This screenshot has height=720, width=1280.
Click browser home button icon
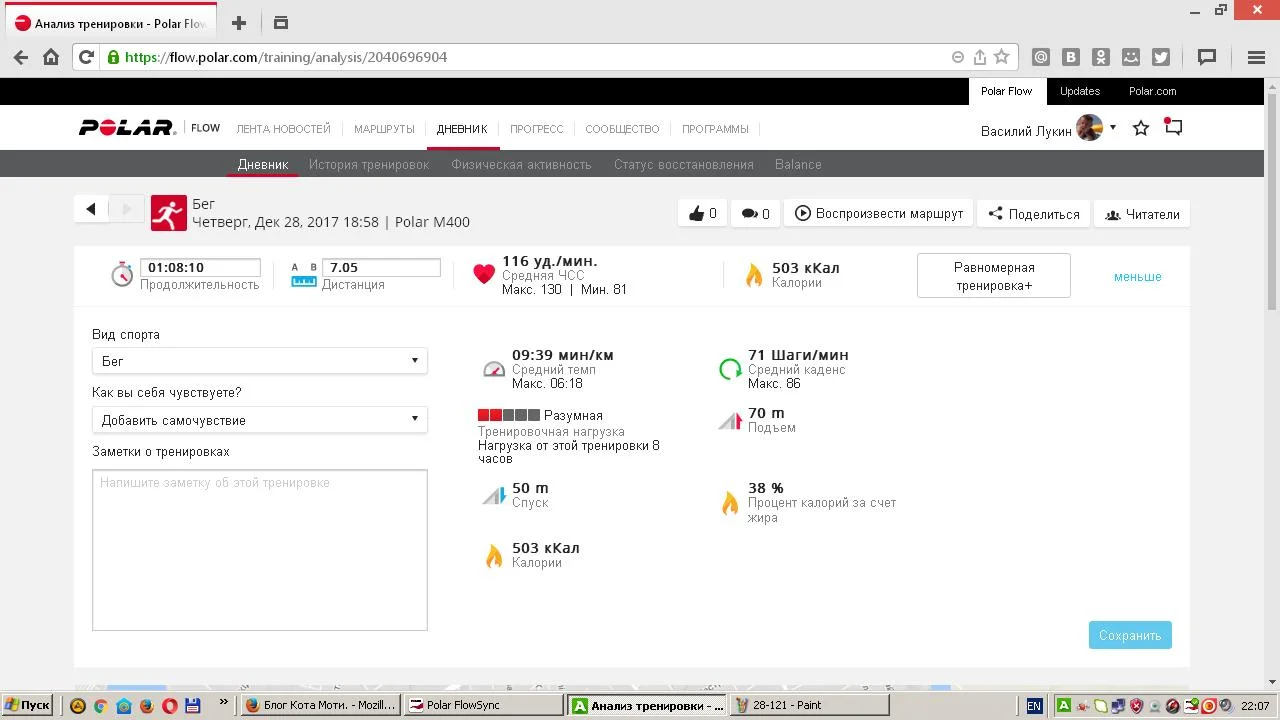pos(51,57)
